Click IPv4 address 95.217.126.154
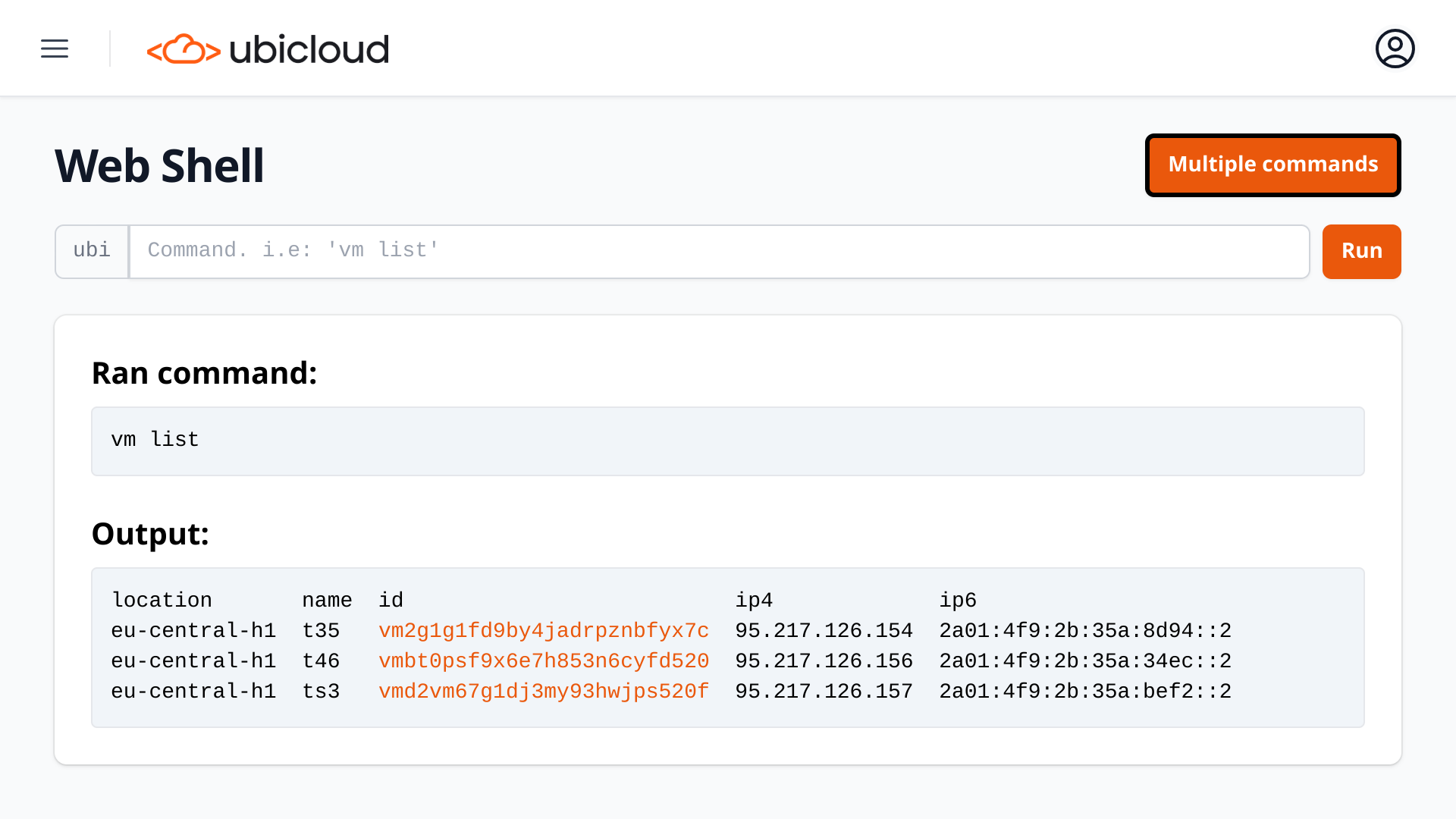 point(824,631)
